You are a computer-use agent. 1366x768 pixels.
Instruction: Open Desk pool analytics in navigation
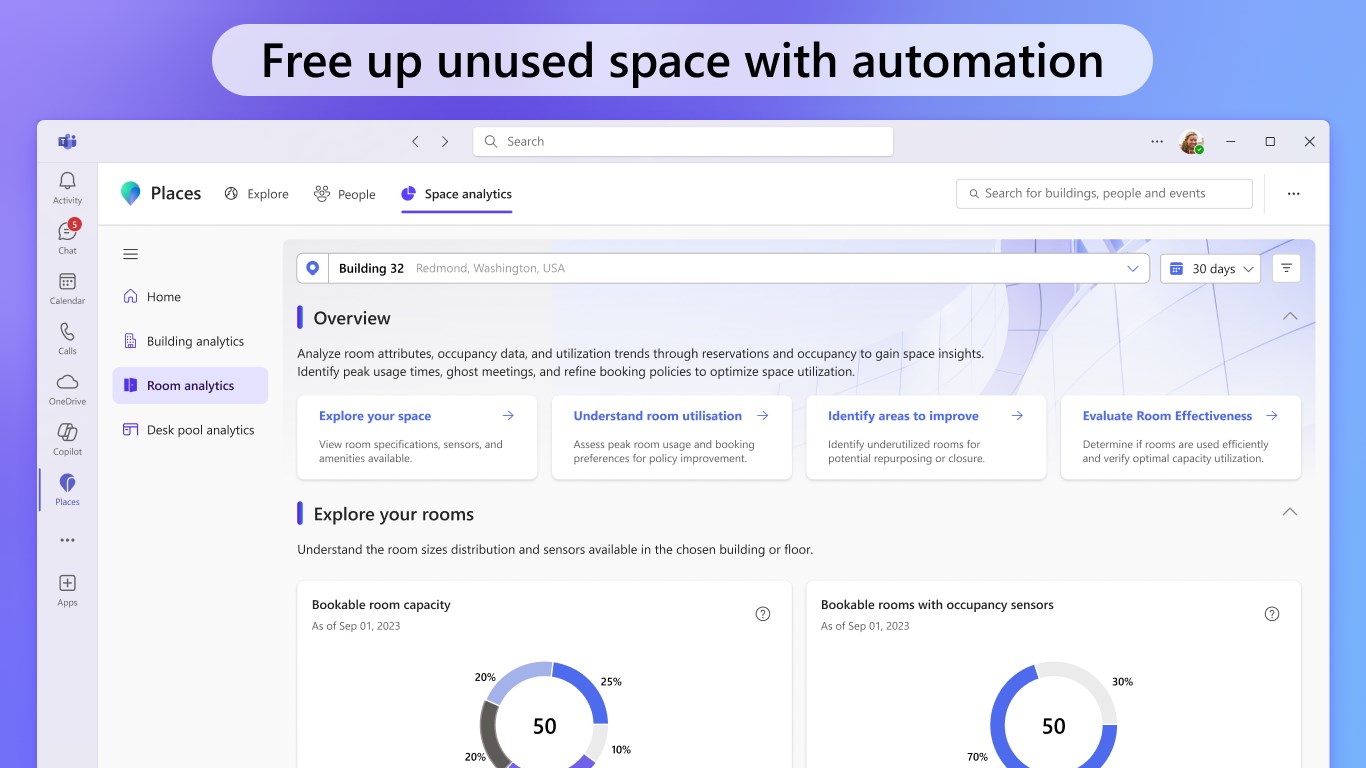click(190, 430)
